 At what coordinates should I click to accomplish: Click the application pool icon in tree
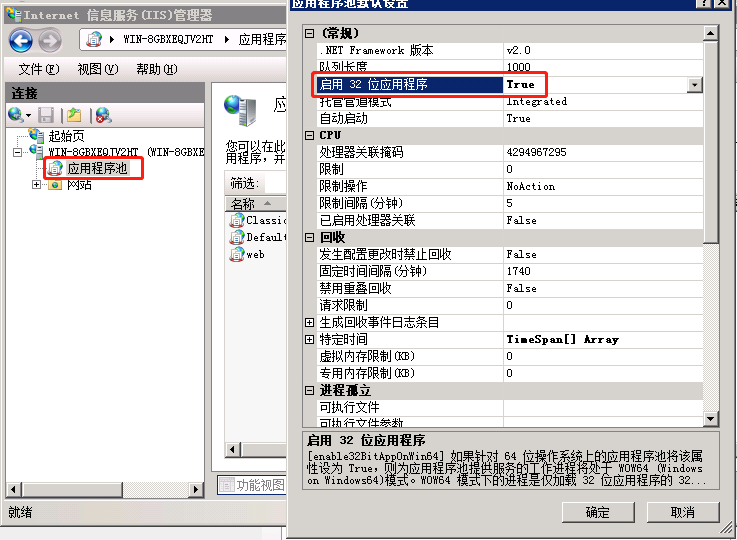[x=55, y=168]
